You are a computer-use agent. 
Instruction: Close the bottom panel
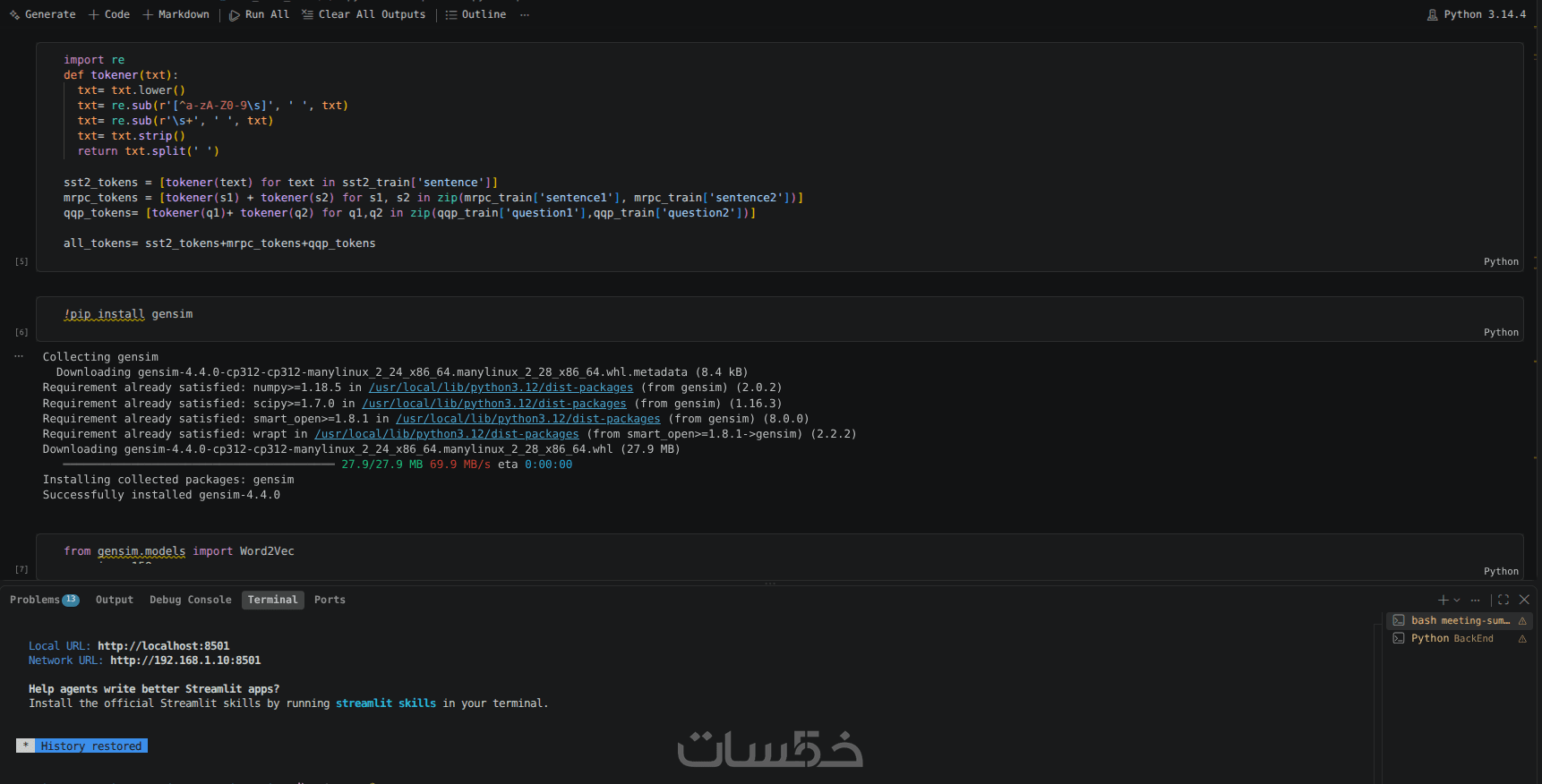coord(1524,600)
